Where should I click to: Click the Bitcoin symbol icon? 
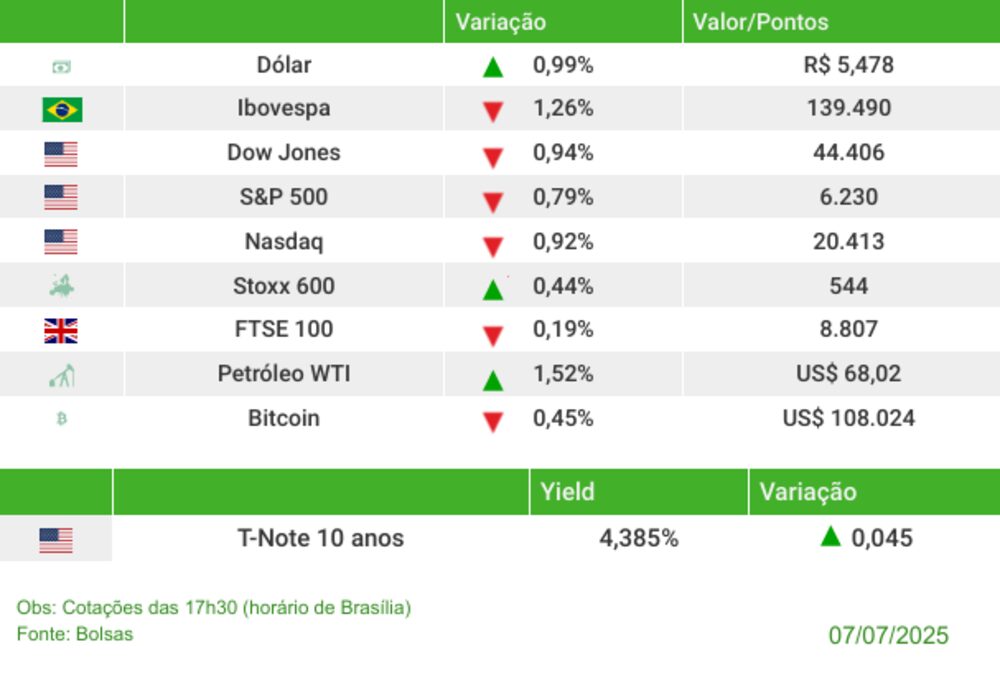click(x=62, y=420)
